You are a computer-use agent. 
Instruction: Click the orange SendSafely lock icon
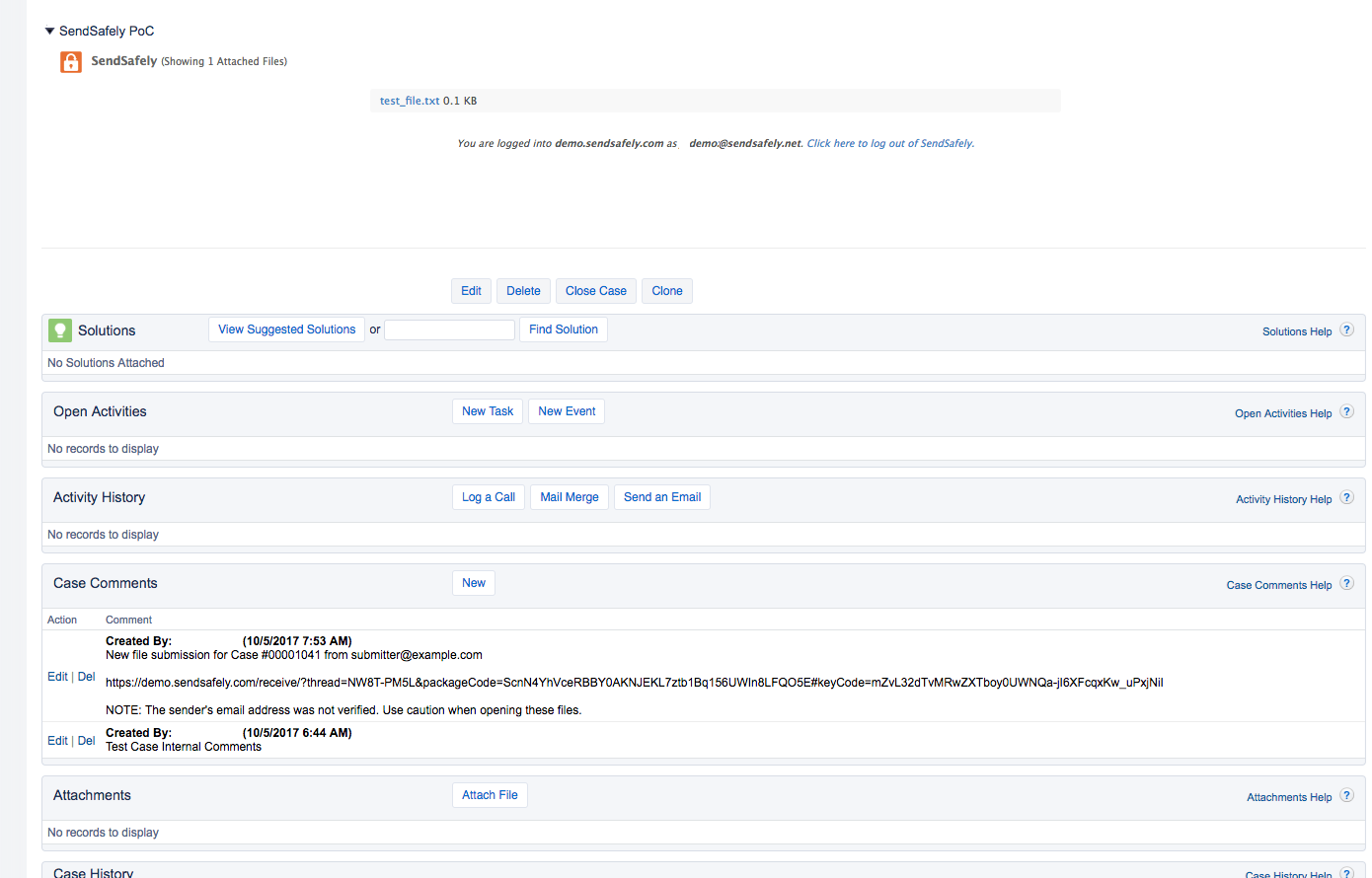click(x=71, y=62)
